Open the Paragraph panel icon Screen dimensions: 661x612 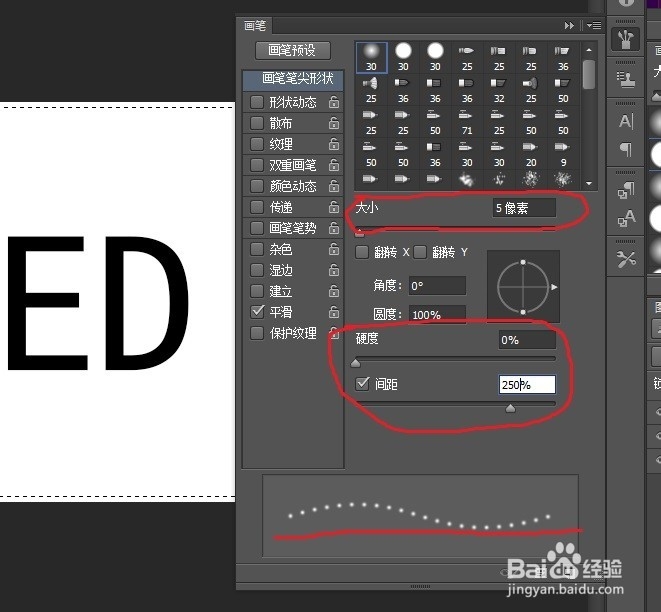click(x=626, y=149)
